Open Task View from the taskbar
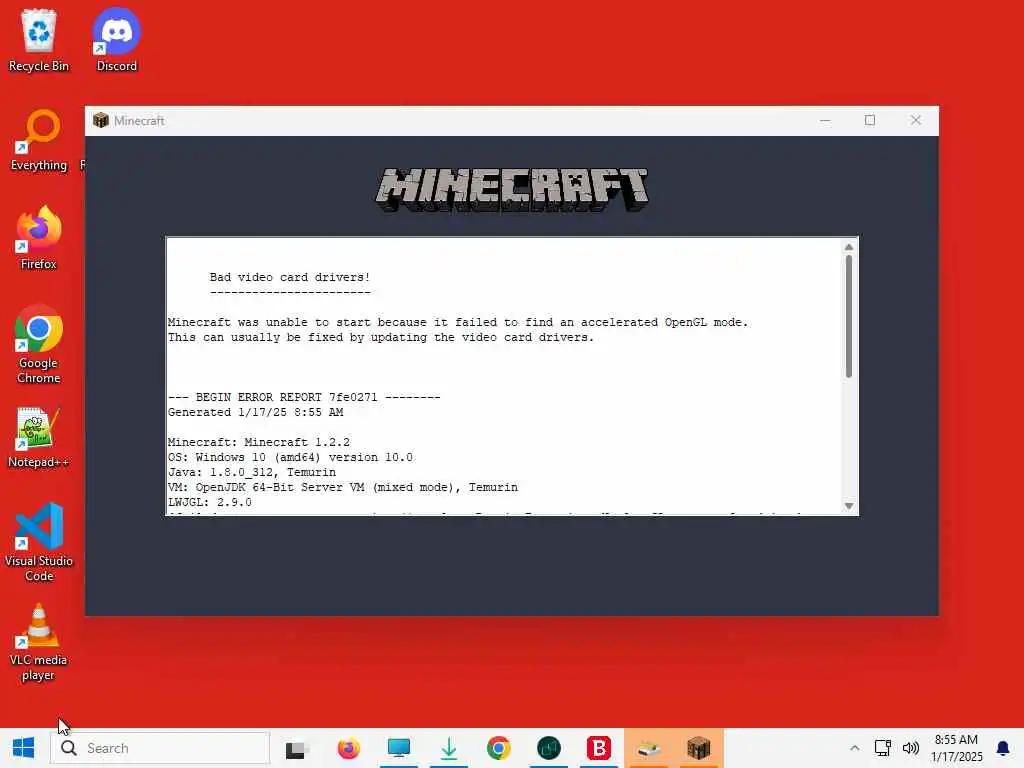 (297, 749)
